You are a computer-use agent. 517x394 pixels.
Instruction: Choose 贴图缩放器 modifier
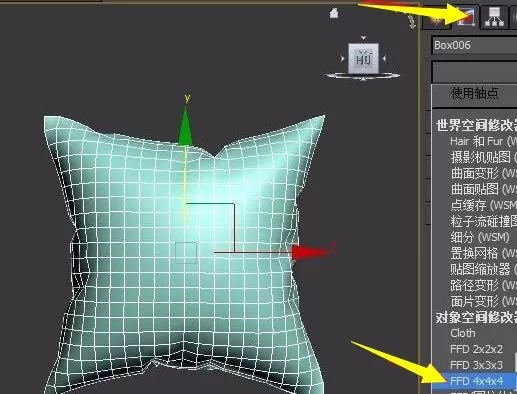point(483,269)
